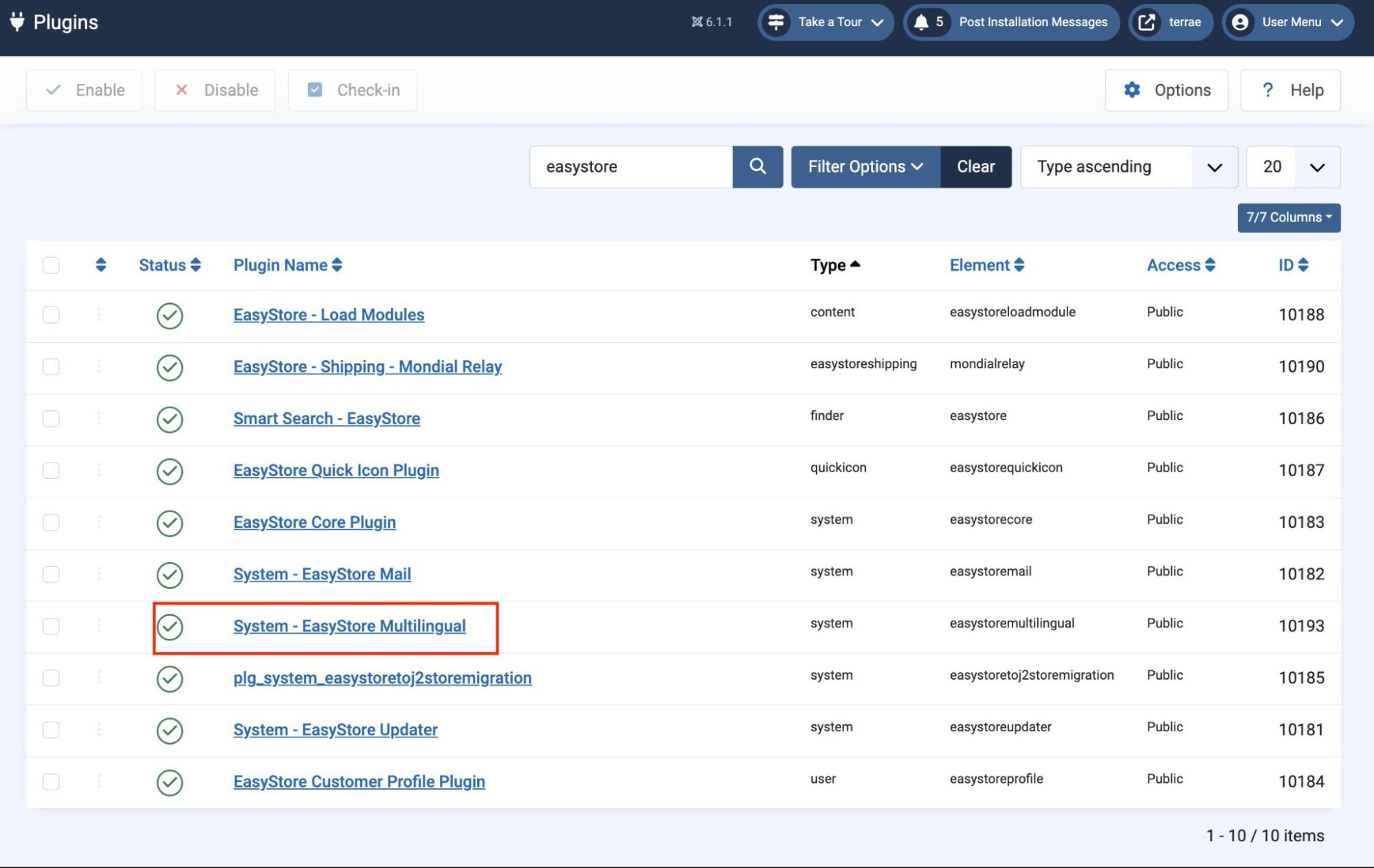
Task: Open the Help toolbar button
Action: [x=1290, y=90]
